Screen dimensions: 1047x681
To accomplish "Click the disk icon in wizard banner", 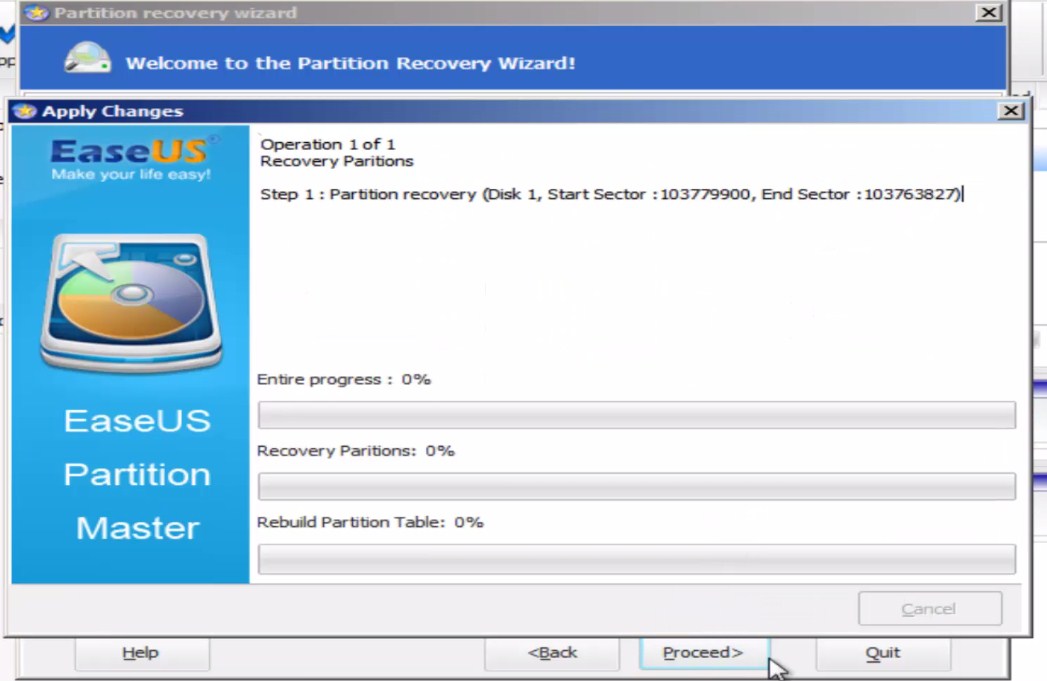I will coord(87,58).
